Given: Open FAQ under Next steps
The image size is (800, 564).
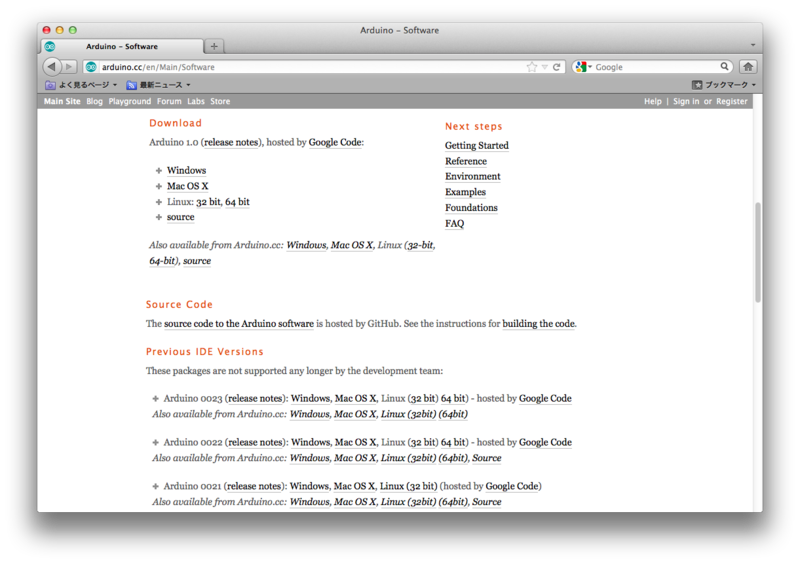Looking at the screenshot, I should [x=454, y=224].
